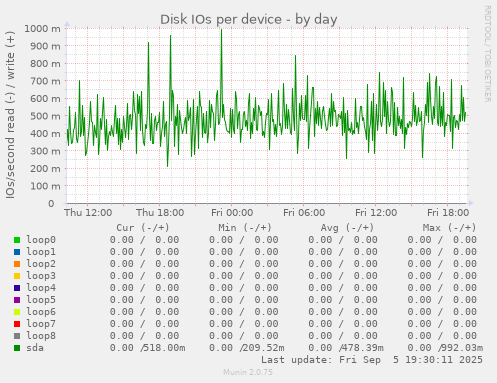Click the 'Thu 18:00' x-axis label
This screenshot has width=497, height=383.
[160, 212]
